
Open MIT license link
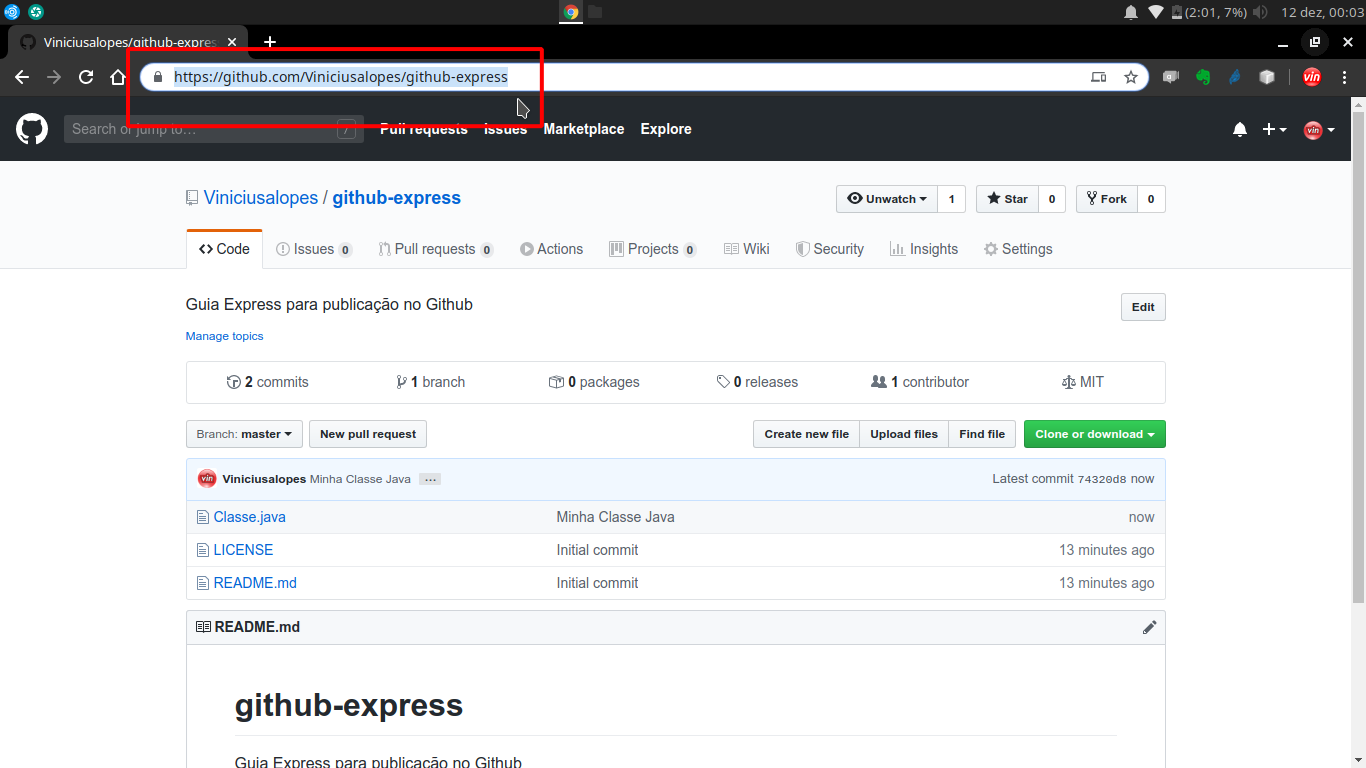tap(1083, 382)
